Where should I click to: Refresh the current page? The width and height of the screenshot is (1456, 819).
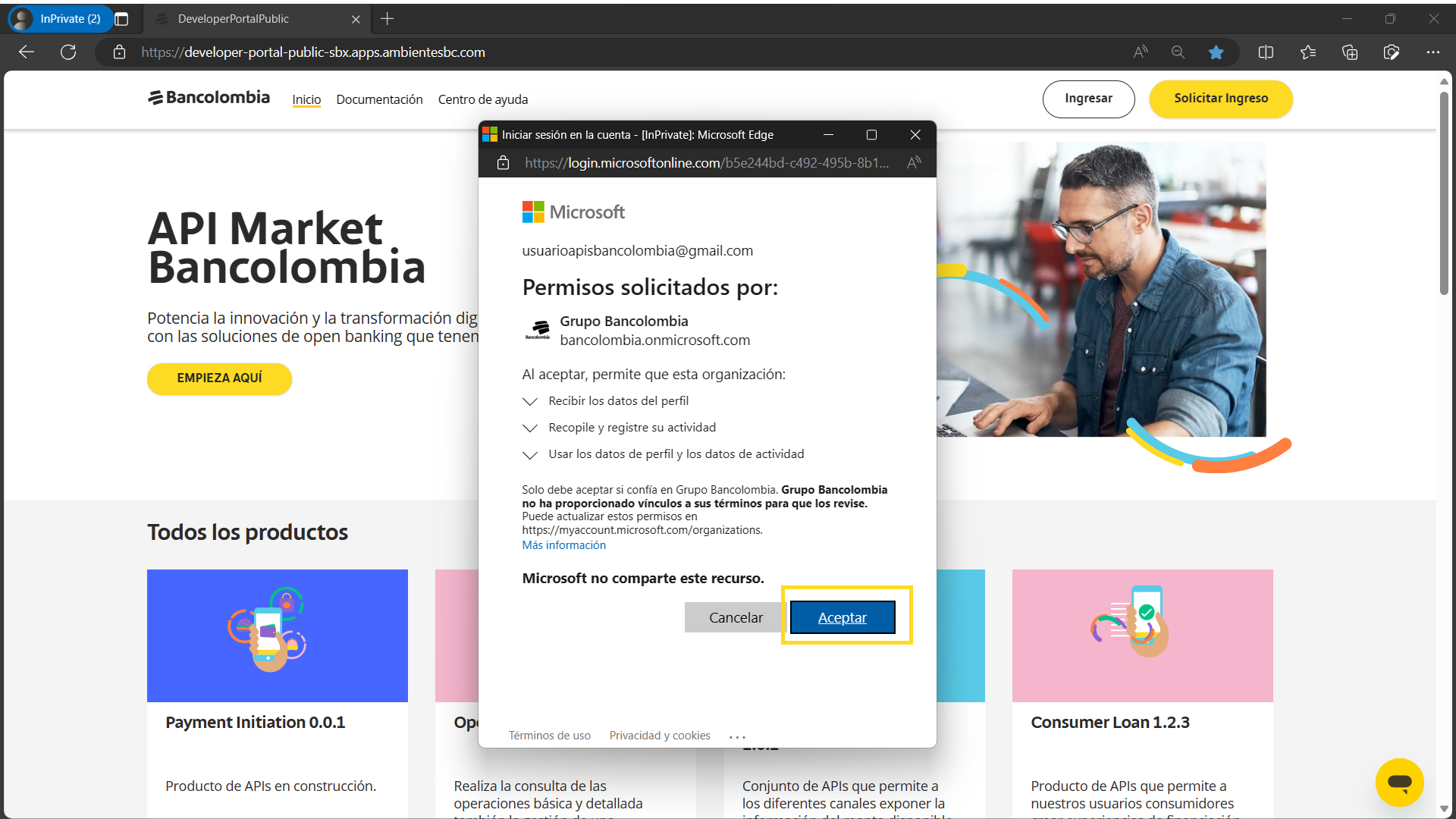tap(68, 52)
